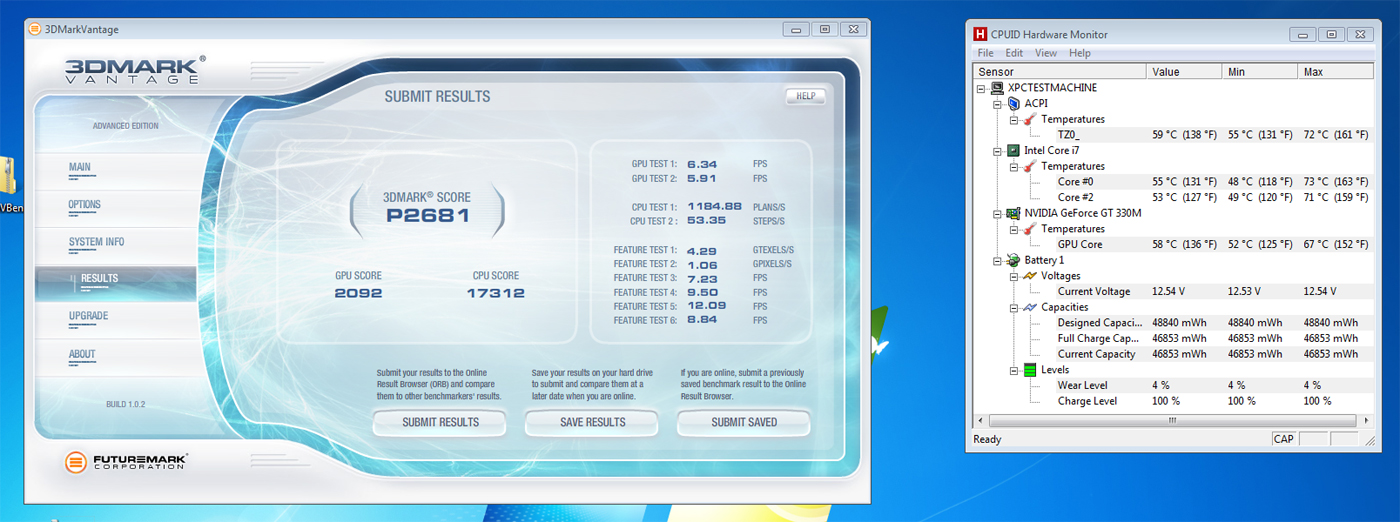The width and height of the screenshot is (1400, 522).
Task: Click the SUBMIT RESULTS button
Action: [x=440, y=422]
